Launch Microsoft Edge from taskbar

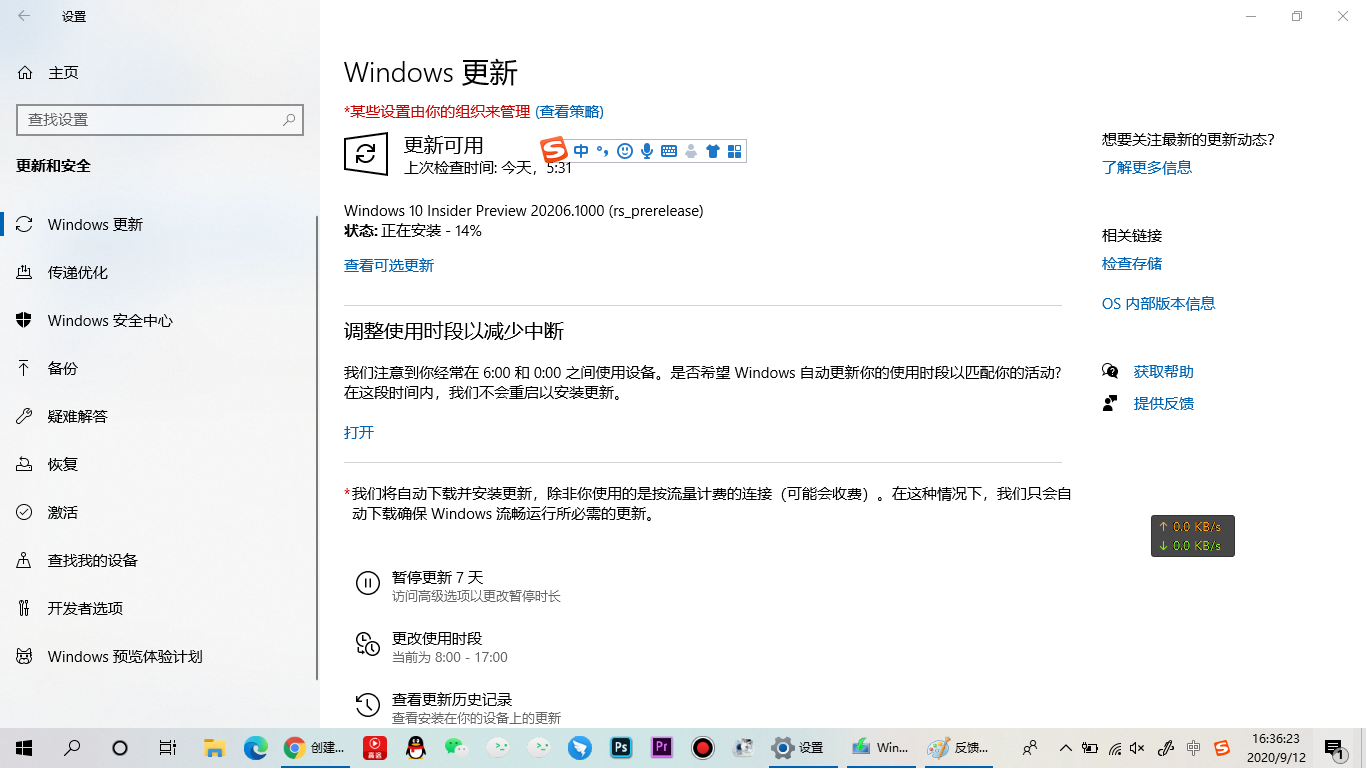[x=256, y=747]
